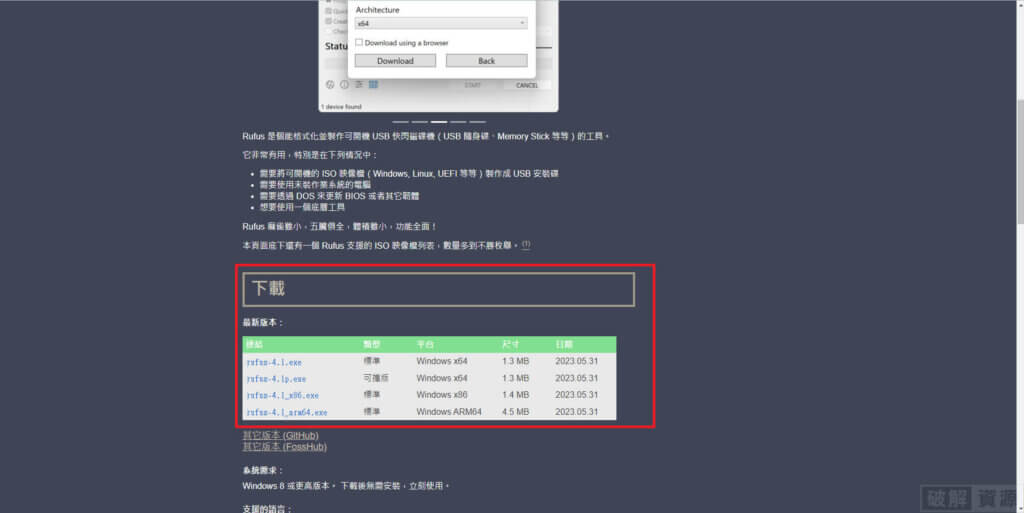Click the 1.4 MB size cell
Screen dimensions: 1024x513
515,395
